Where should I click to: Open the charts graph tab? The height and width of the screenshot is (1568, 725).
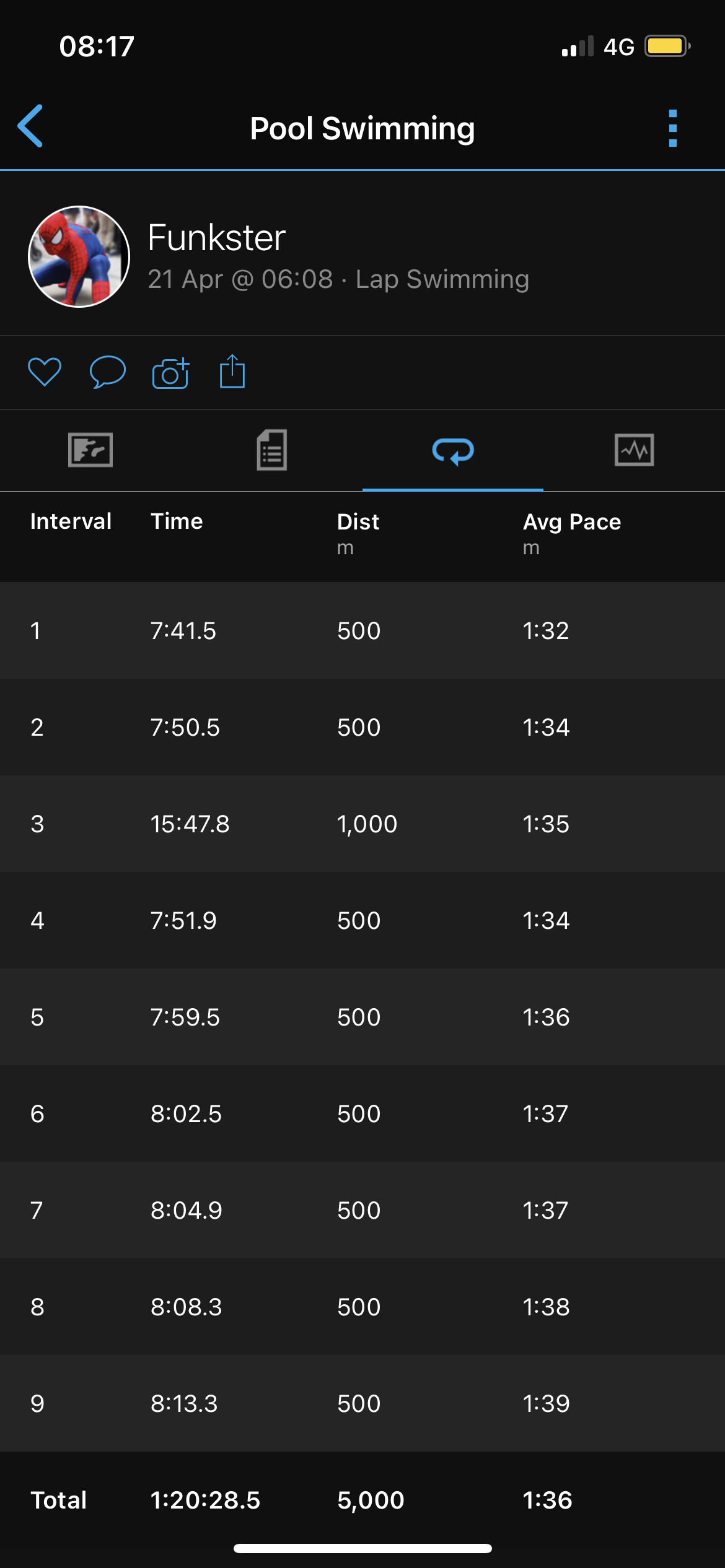pos(634,450)
